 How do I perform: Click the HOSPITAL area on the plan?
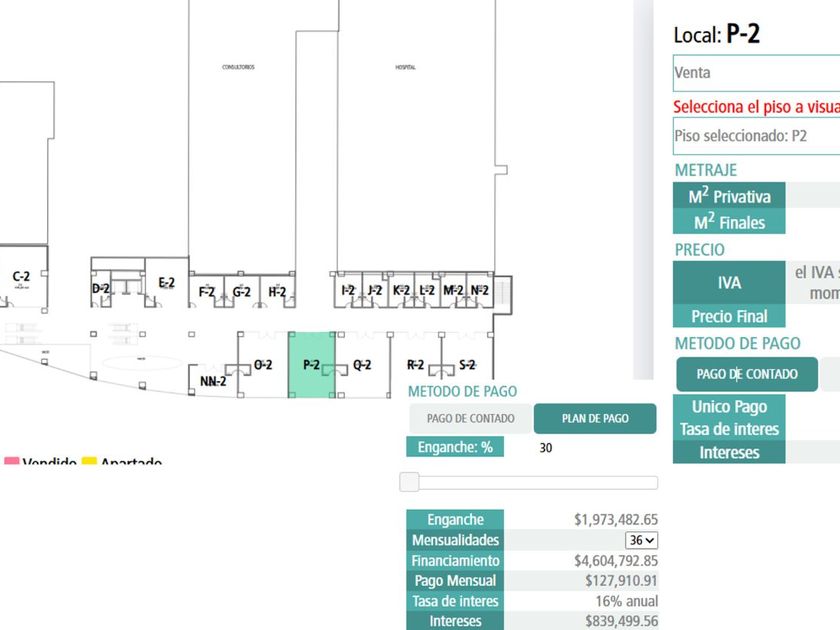click(x=406, y=67)
